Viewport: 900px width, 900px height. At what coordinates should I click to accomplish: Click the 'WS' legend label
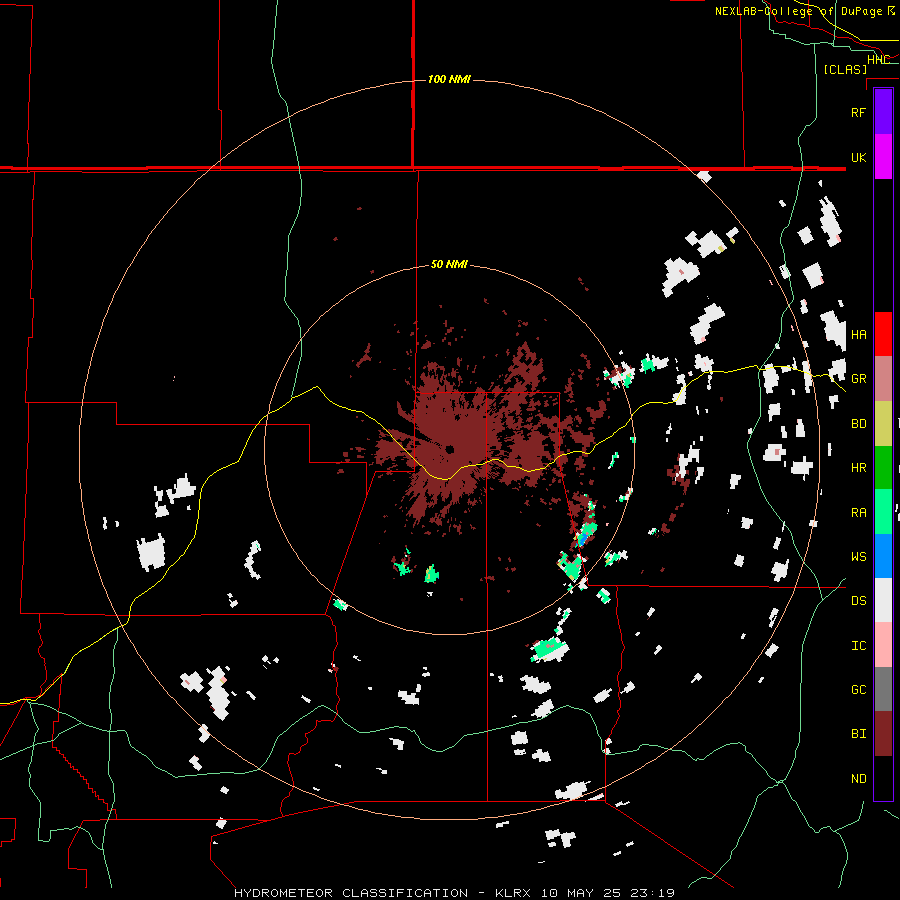859,557
